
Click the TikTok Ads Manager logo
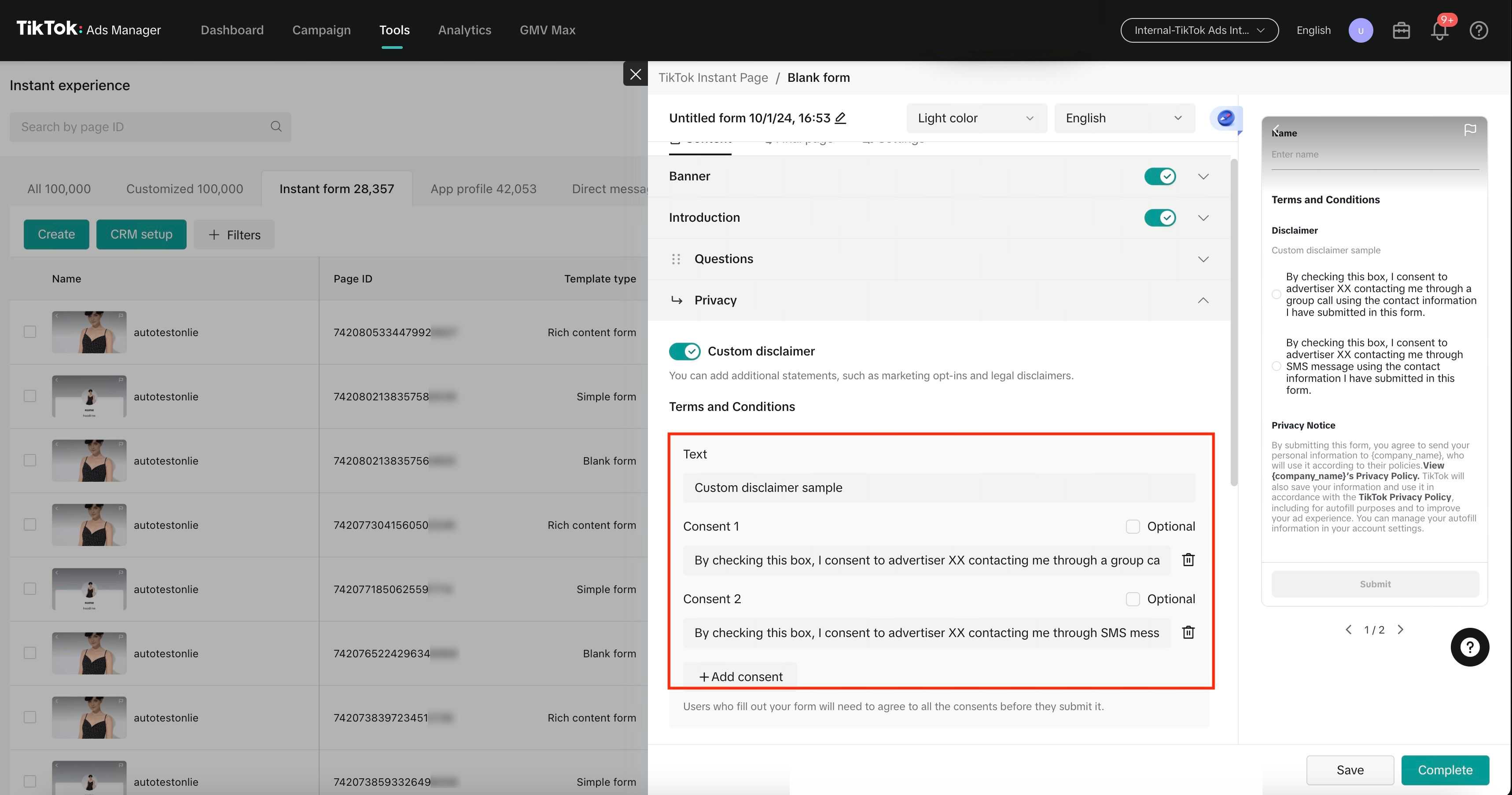tap(88, 29)
